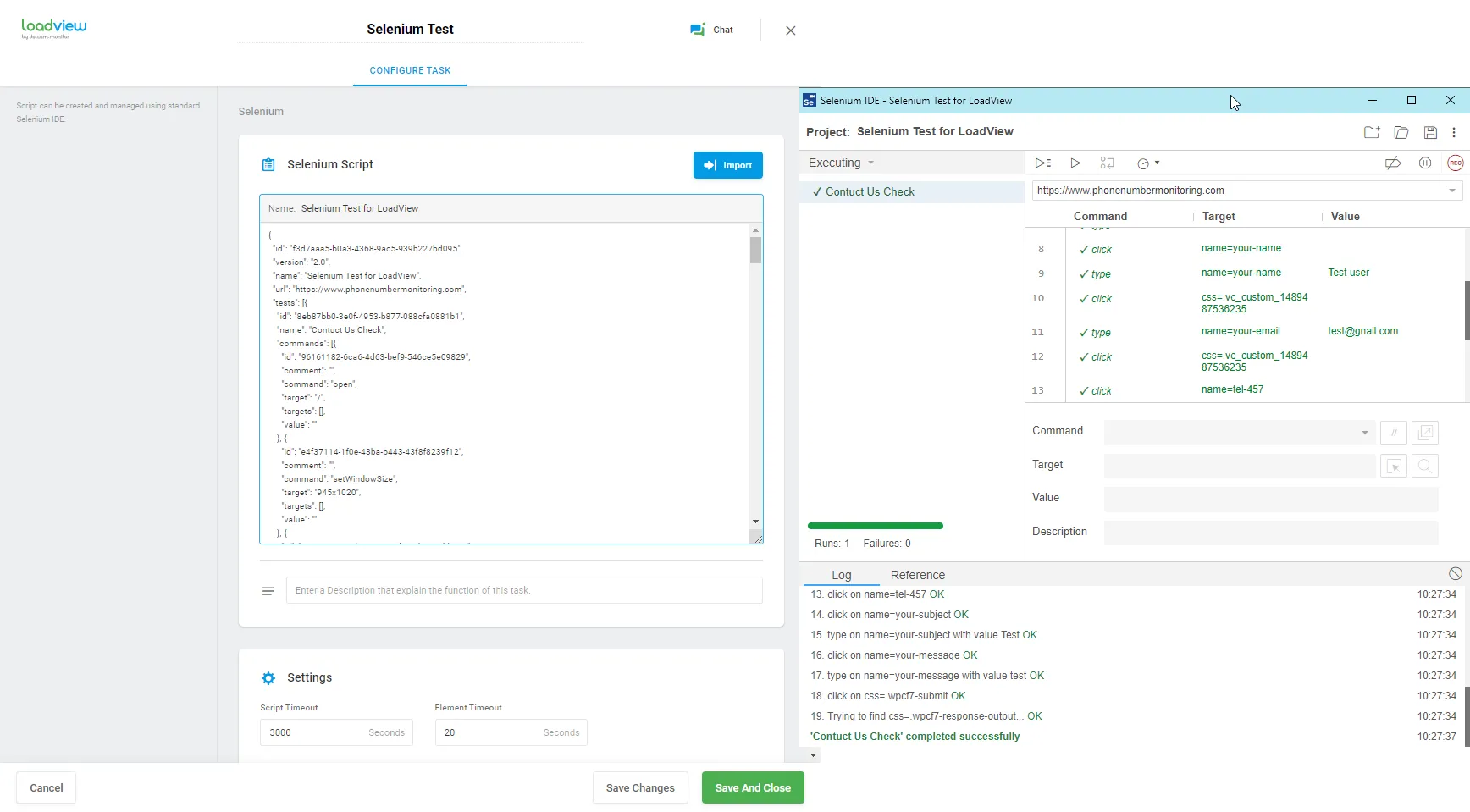Find target in page icon
Screen dimensions: 1470x812
[1425, 466]
